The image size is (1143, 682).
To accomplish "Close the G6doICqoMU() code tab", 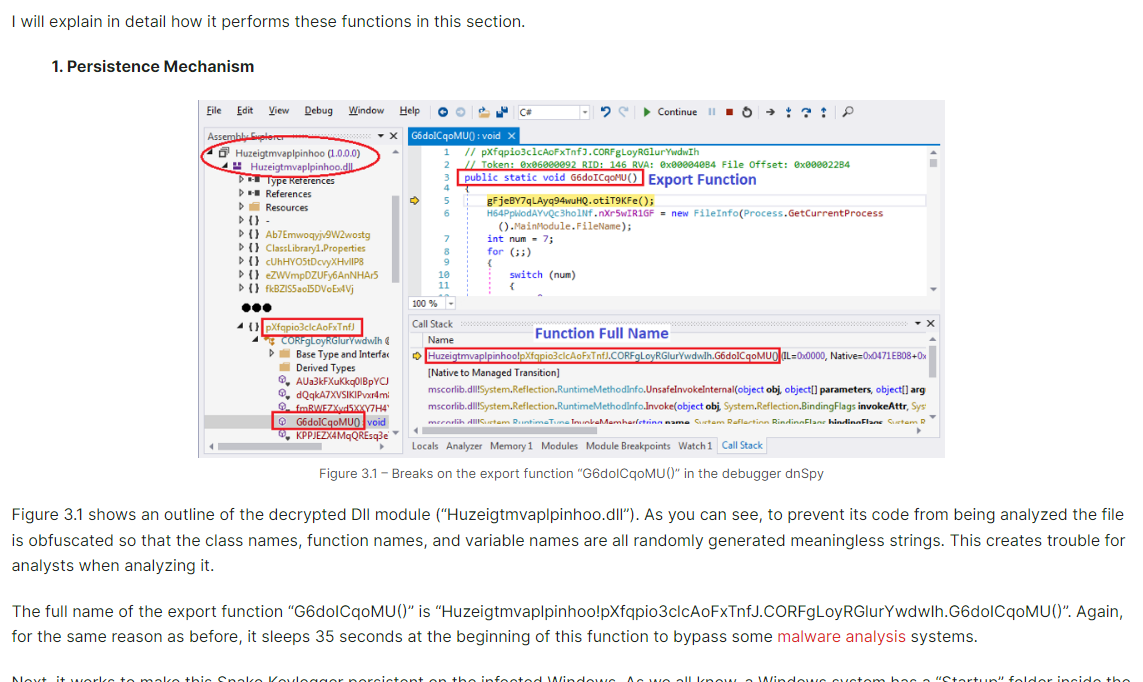I will point(512,136).
